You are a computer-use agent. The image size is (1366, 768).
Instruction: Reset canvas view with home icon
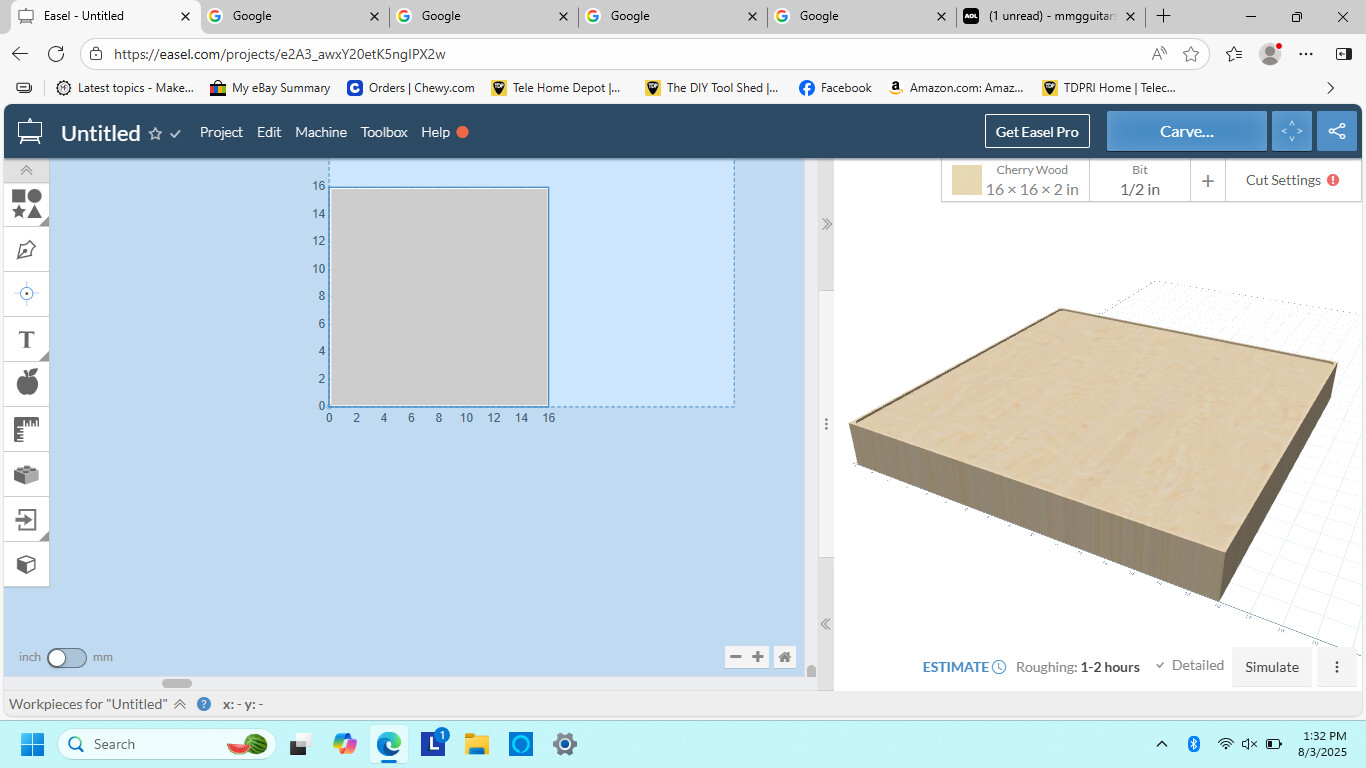[x=785, y=657]
